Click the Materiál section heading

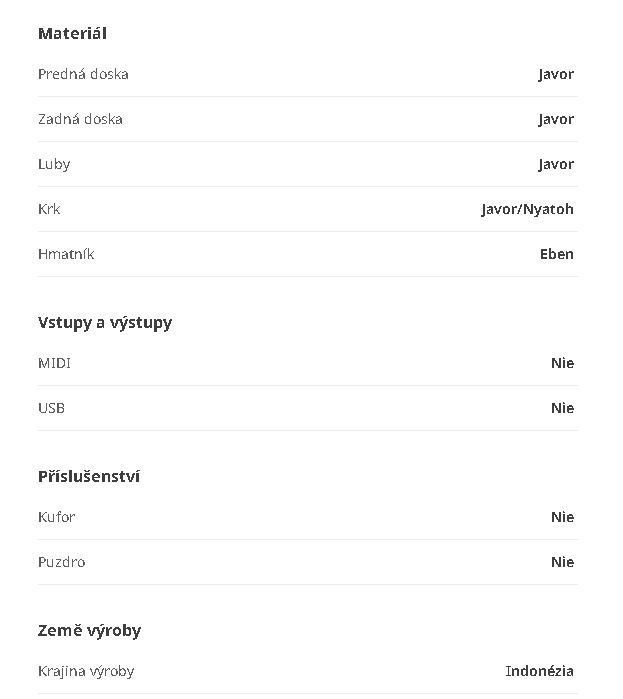[x=72, y=33]
